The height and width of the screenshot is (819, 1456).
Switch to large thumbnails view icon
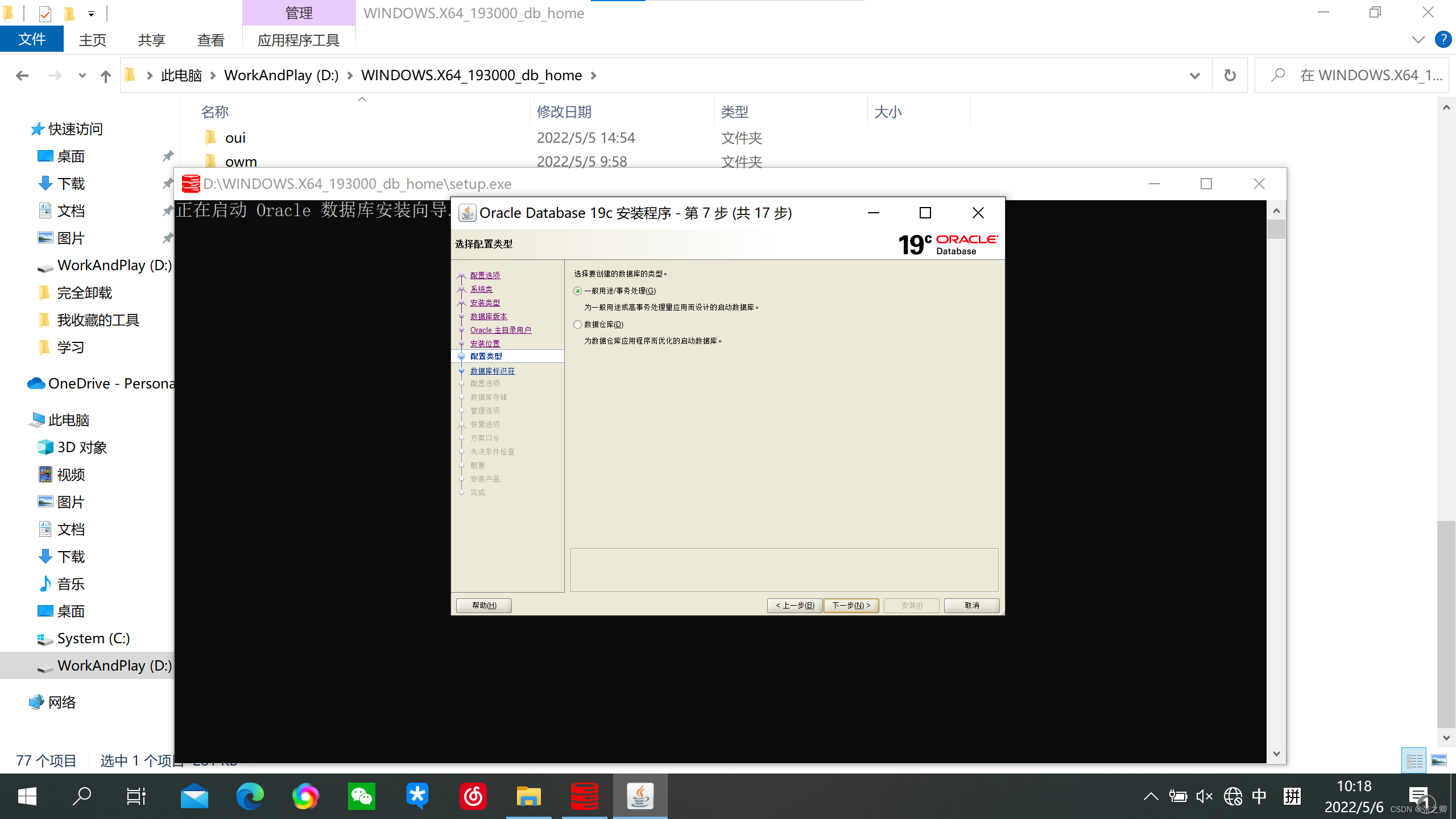pyautogui.click(x=1439, y=760)
